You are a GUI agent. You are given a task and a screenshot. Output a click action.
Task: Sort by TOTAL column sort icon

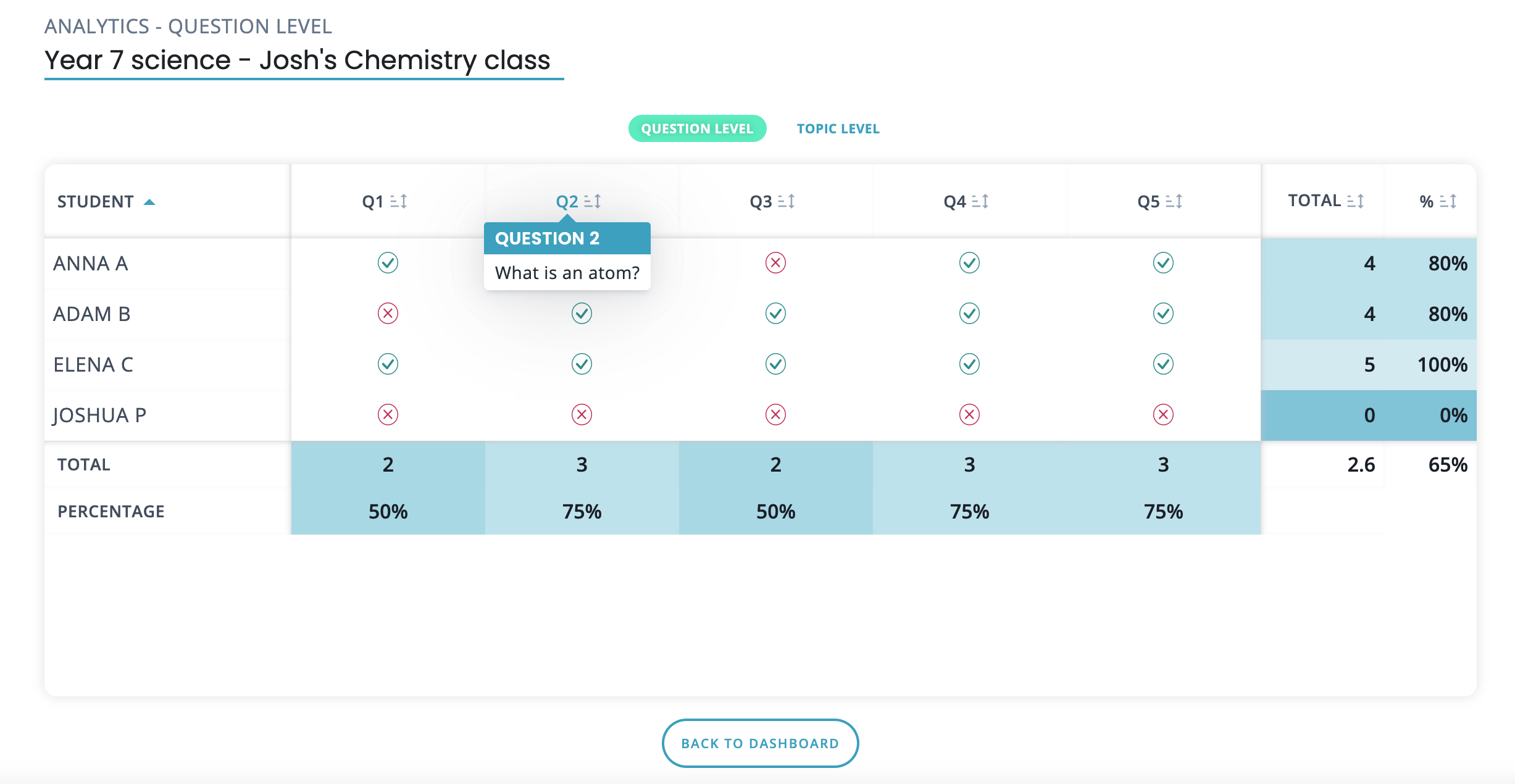[x=1356, y=201]
